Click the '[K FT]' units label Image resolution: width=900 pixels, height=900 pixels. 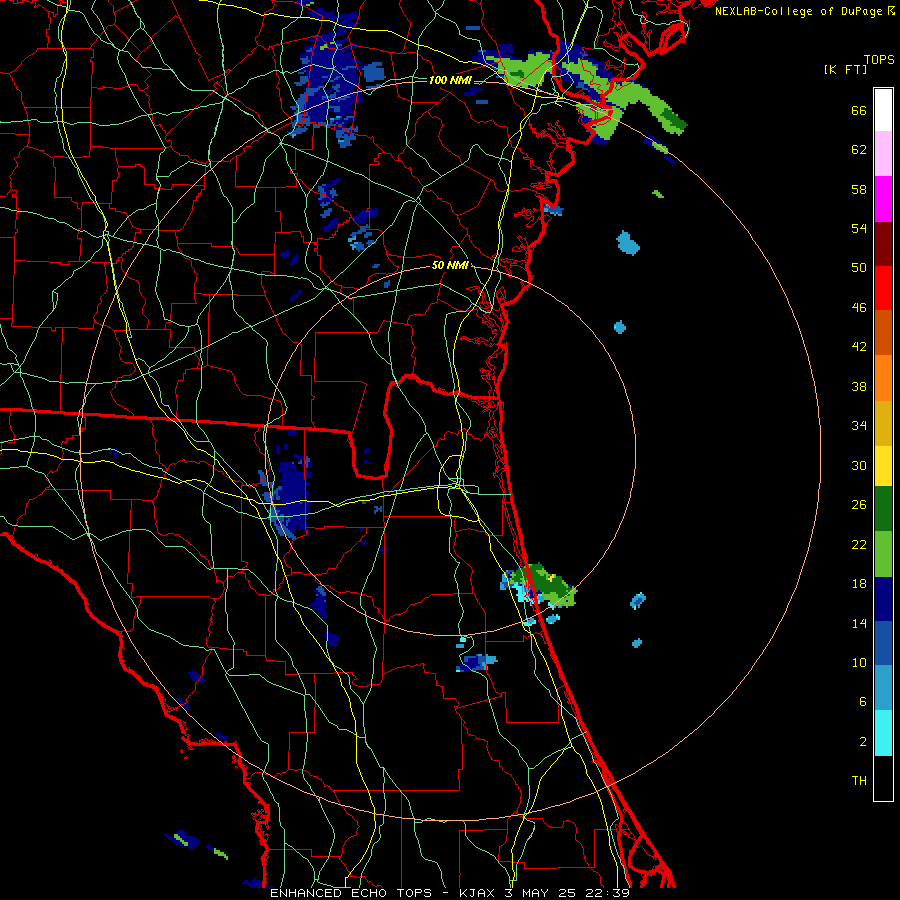[x=846, y=69]
